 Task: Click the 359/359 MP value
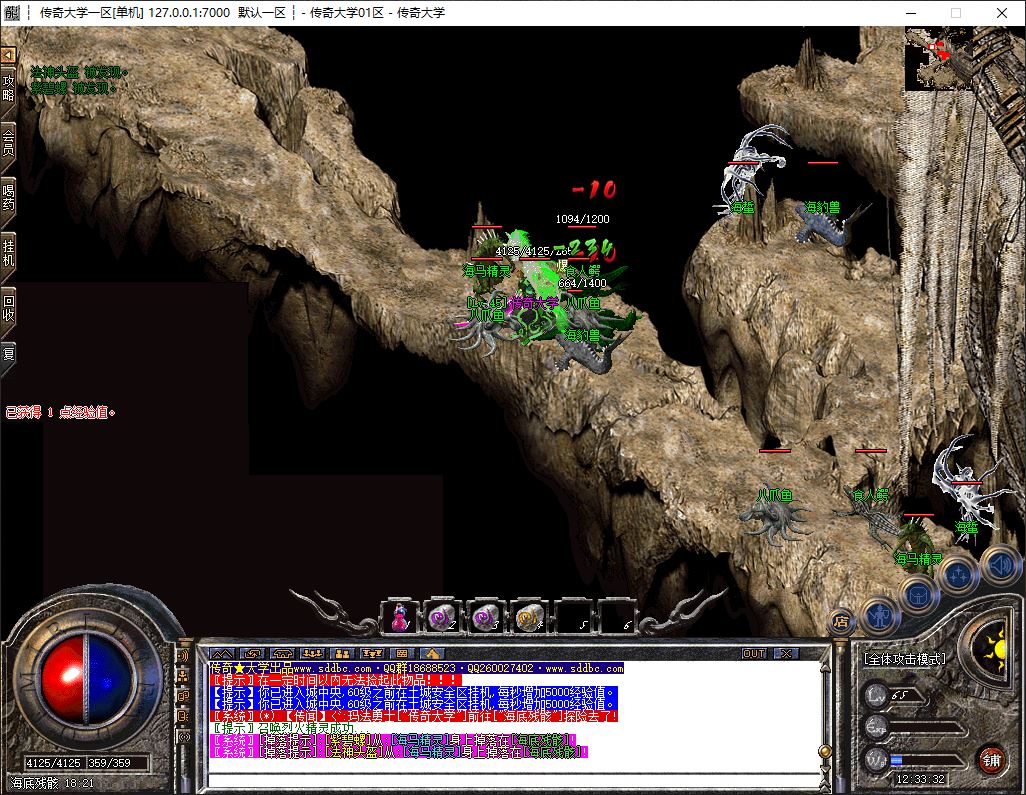pos(109,763)
